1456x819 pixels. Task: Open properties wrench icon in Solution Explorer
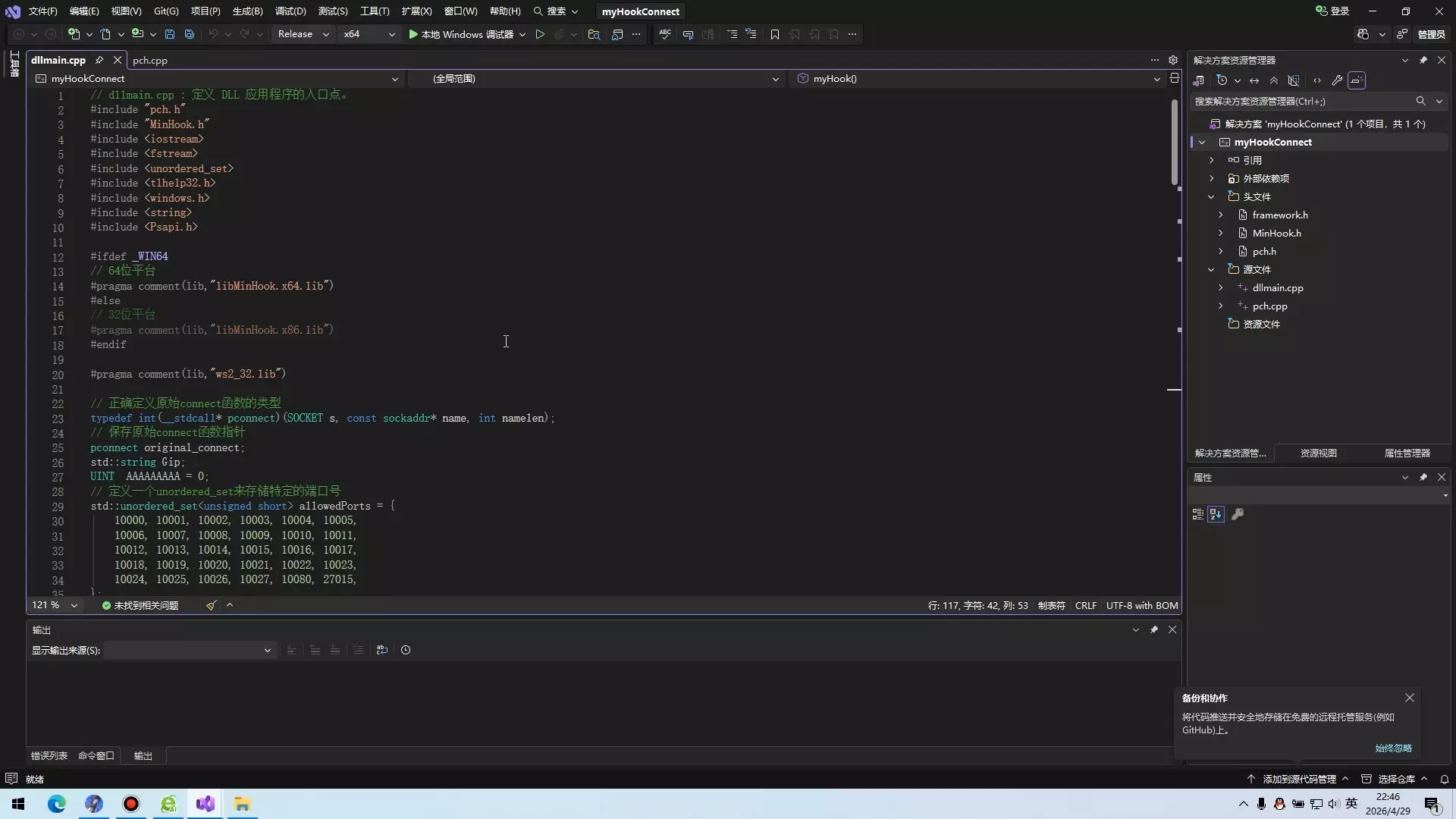point(1337,80)
